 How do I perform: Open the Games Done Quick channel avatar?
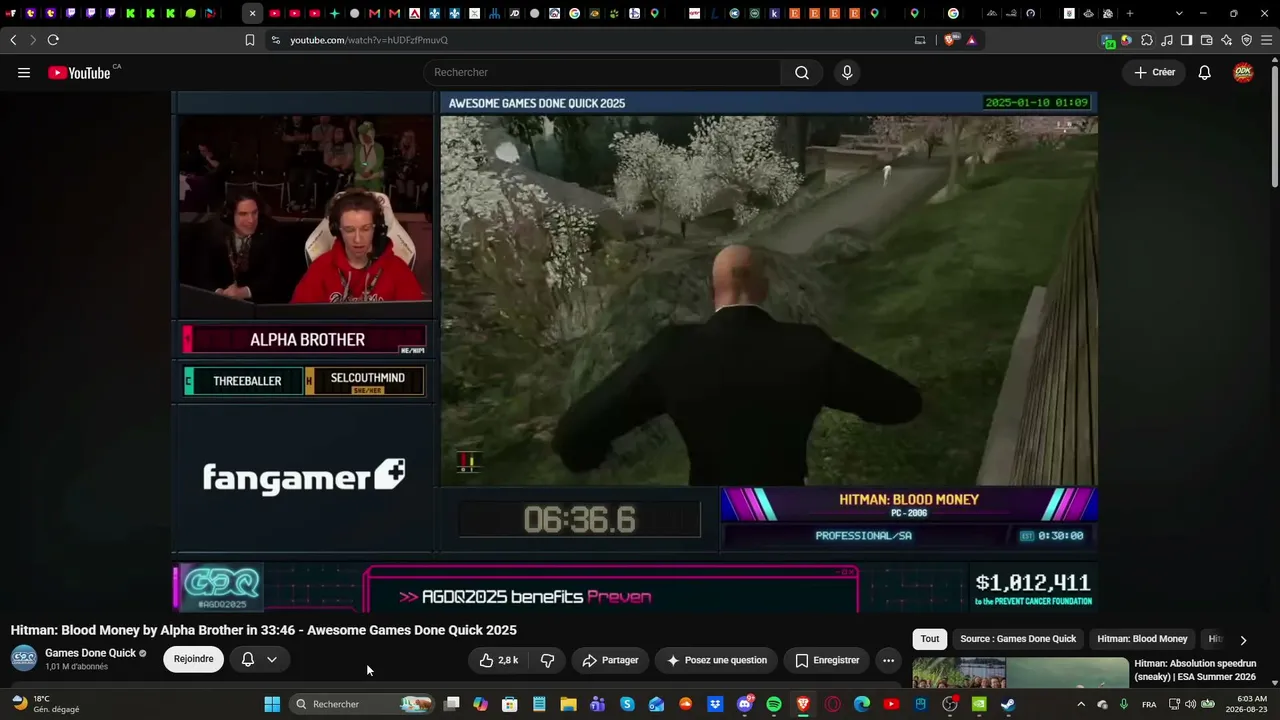point(24,658)
